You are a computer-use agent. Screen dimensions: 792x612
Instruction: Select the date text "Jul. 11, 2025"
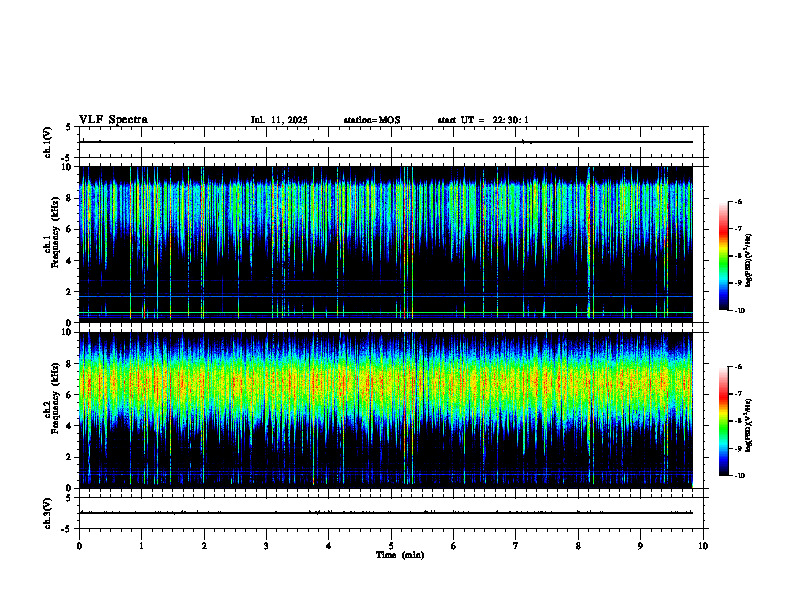click(279, 120)
